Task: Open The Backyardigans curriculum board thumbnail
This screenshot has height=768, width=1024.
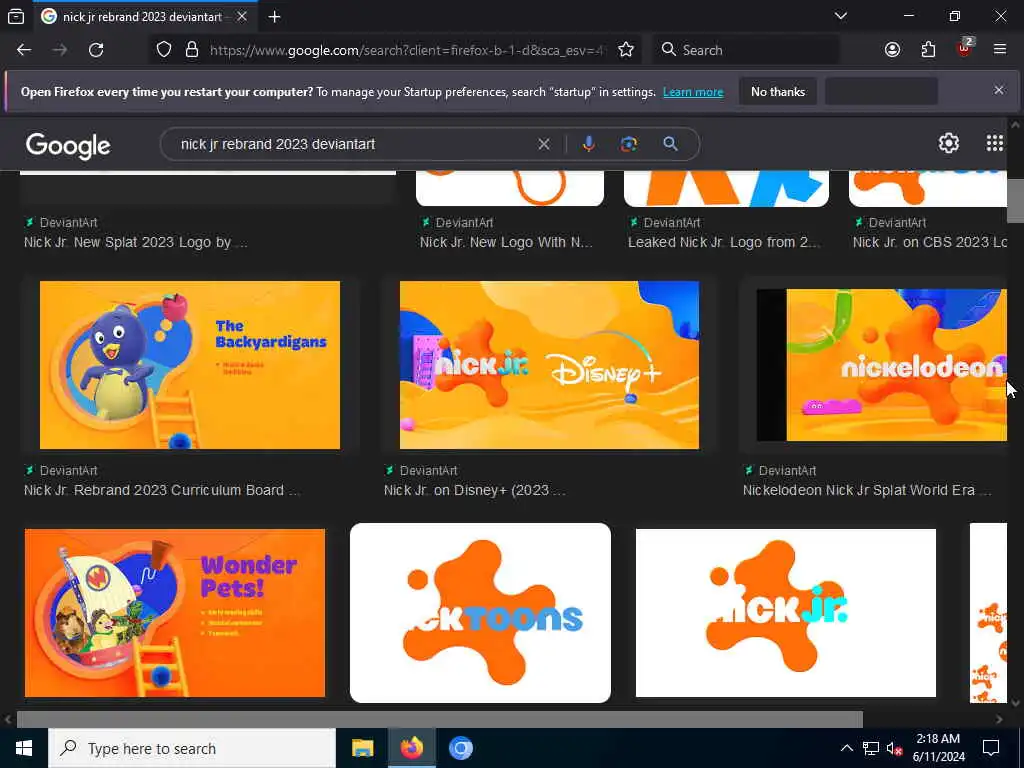Action: coord(189,365)
